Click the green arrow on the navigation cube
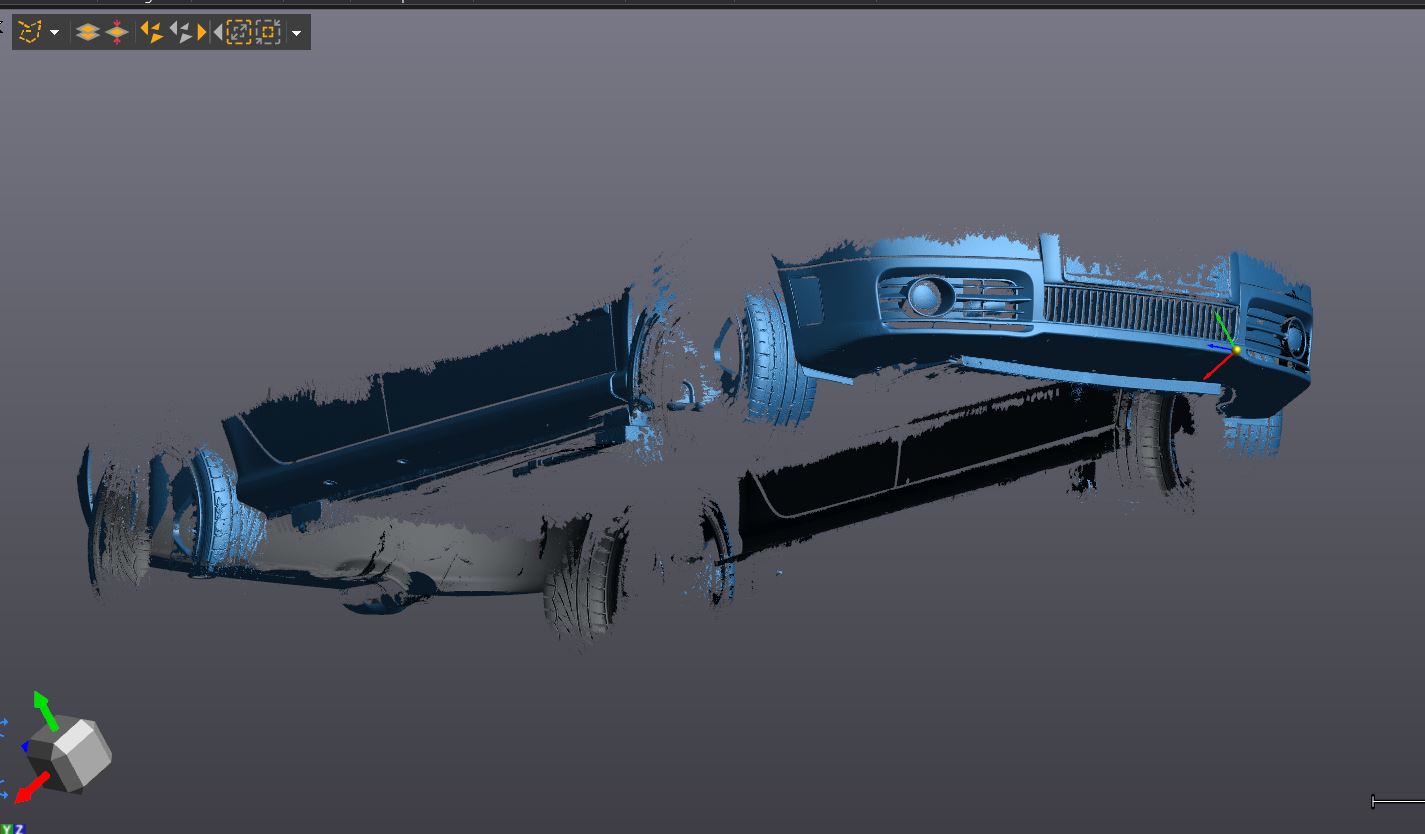Viewport: 1425px width, 834px height. coord(43,707)
